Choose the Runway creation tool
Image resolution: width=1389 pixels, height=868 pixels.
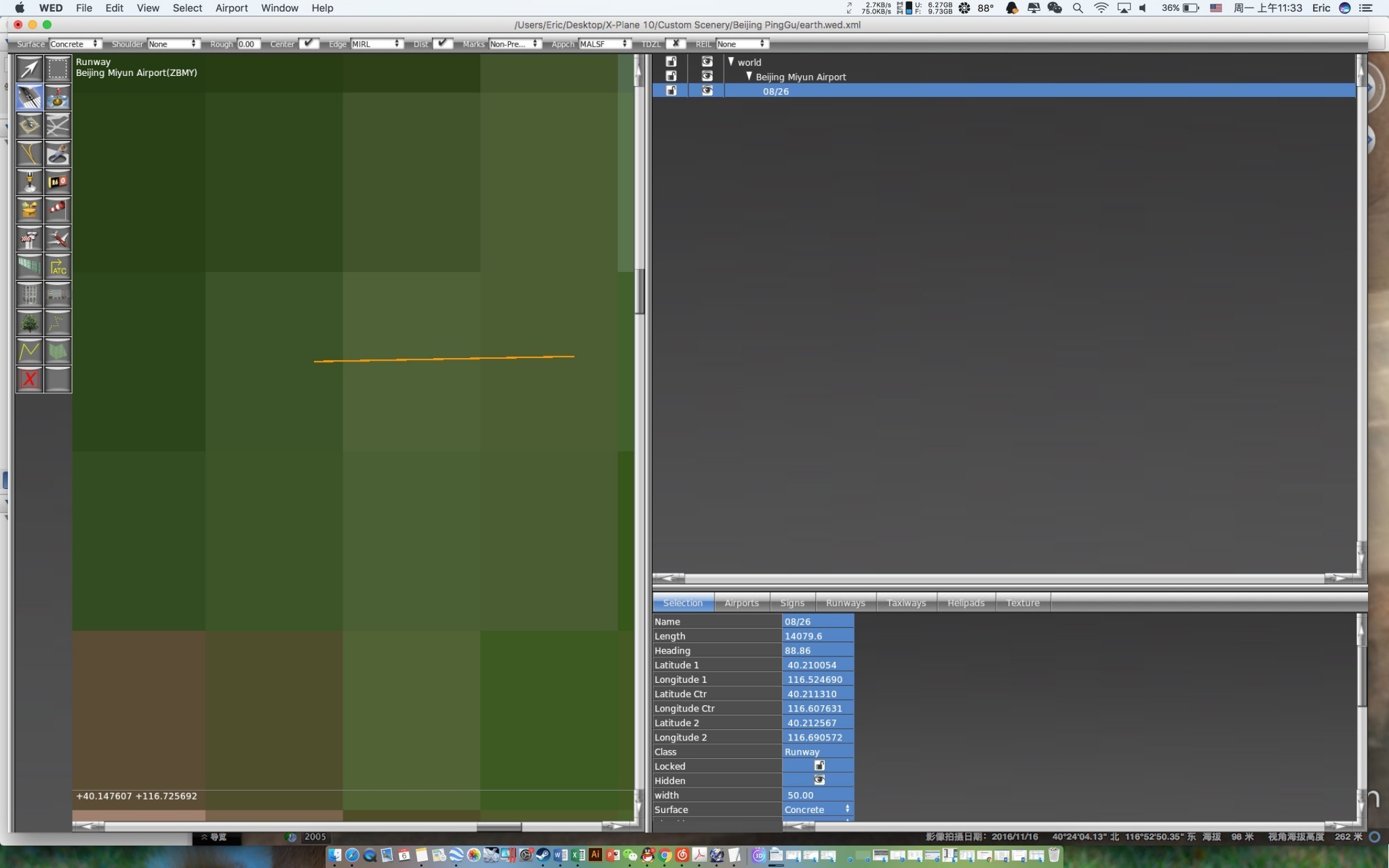[x=29, y=97]
